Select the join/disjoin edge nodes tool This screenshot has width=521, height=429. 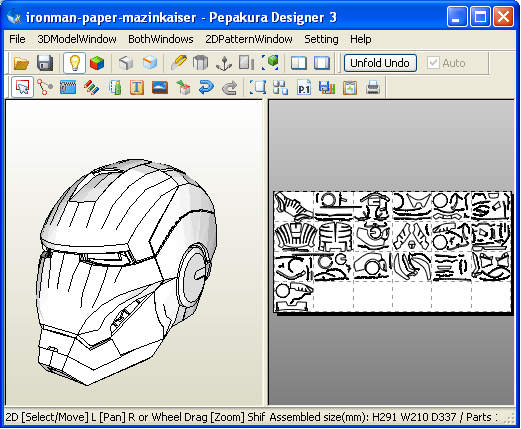(45, 88)
